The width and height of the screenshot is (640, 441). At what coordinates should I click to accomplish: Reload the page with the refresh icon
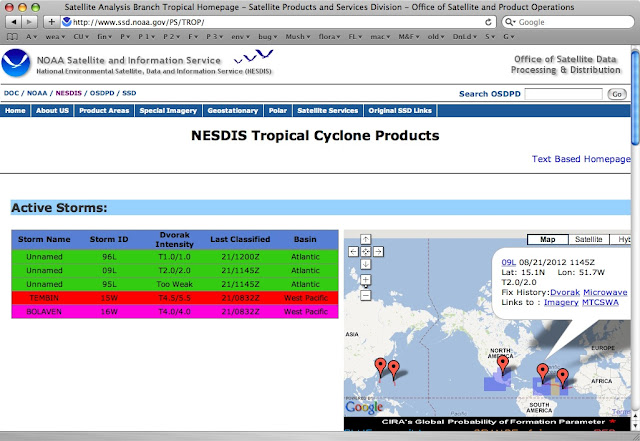point(488,22)
